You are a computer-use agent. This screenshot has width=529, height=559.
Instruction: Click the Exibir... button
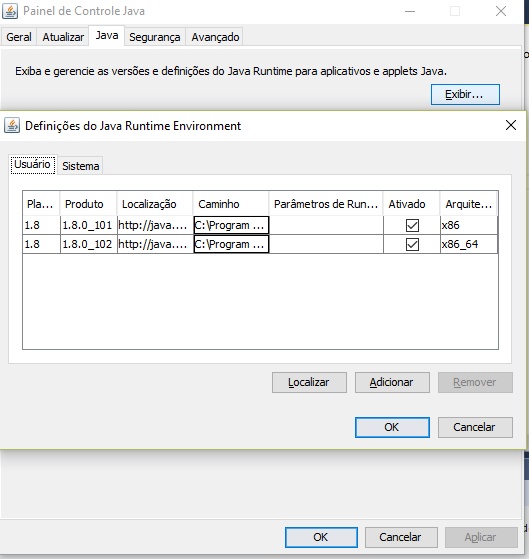[465, 94]
